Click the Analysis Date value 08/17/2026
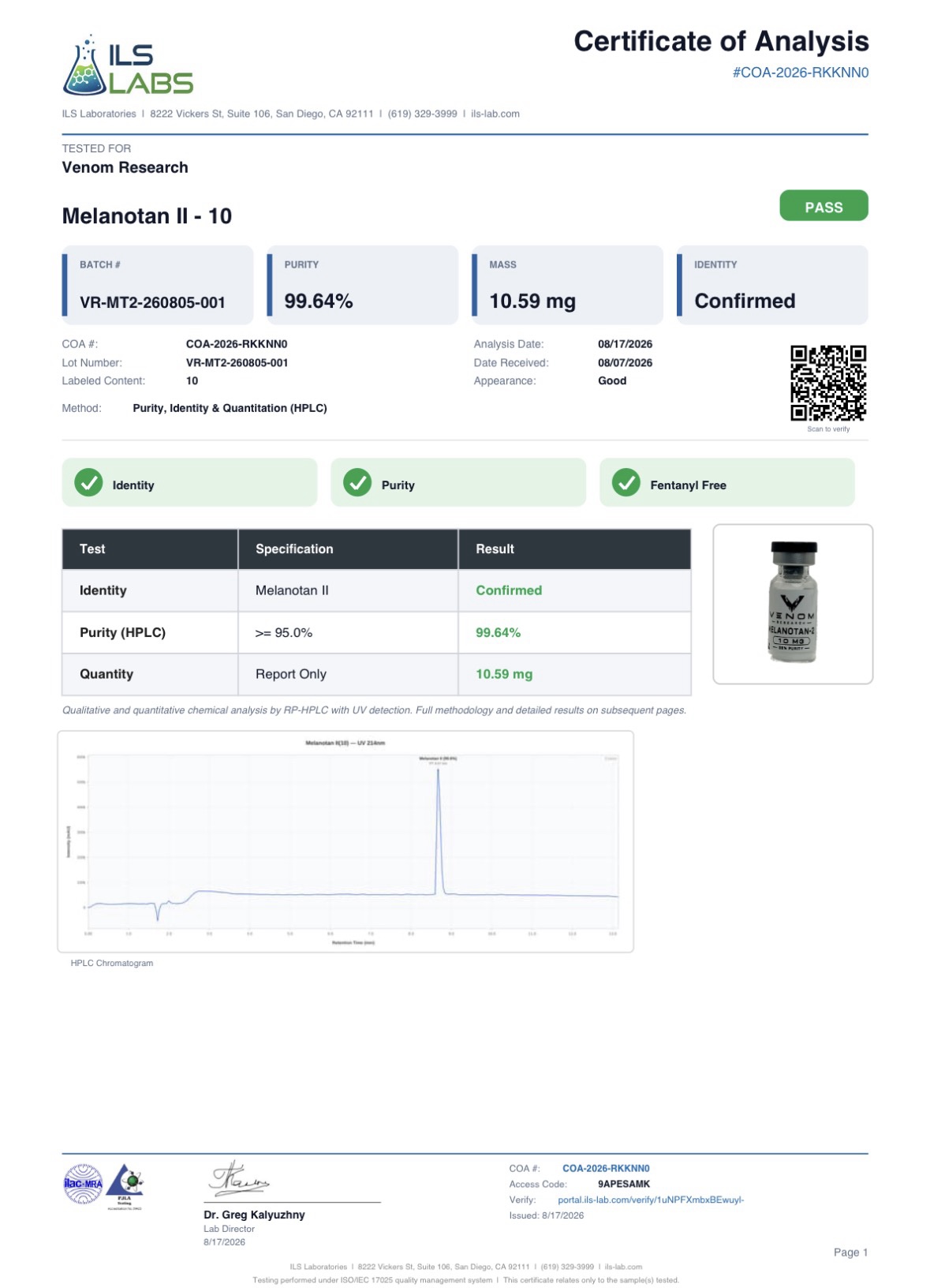This screenshot has height=1288, width=930. pos(625,344)
